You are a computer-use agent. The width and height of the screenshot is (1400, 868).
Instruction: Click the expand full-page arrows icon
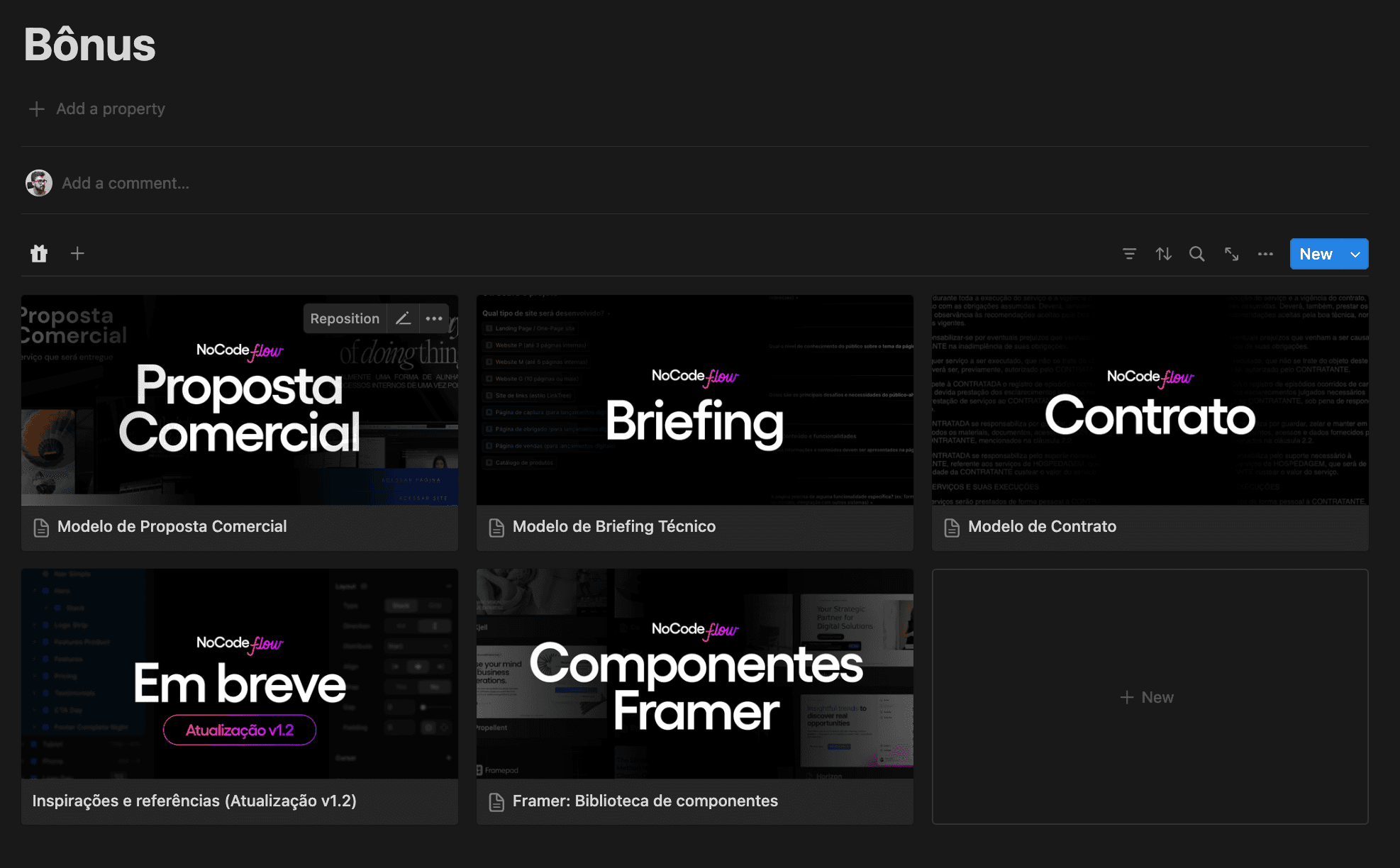click(x=1231, y=254)
